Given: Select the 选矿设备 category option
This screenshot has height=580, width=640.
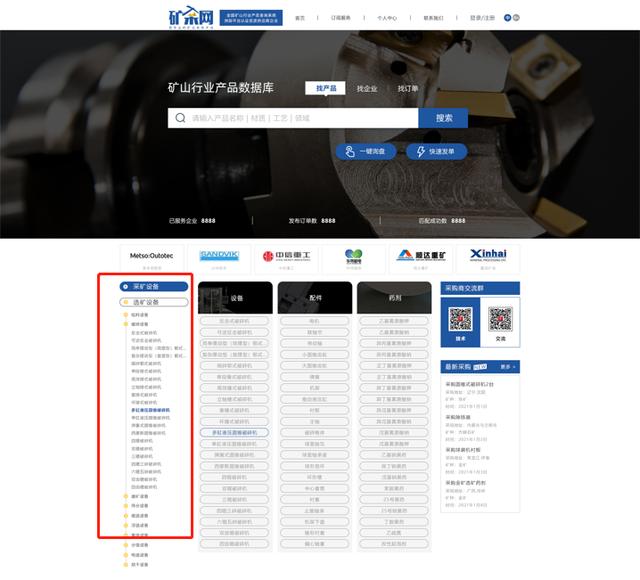Looking at the screenshot, I should (146, 300).
